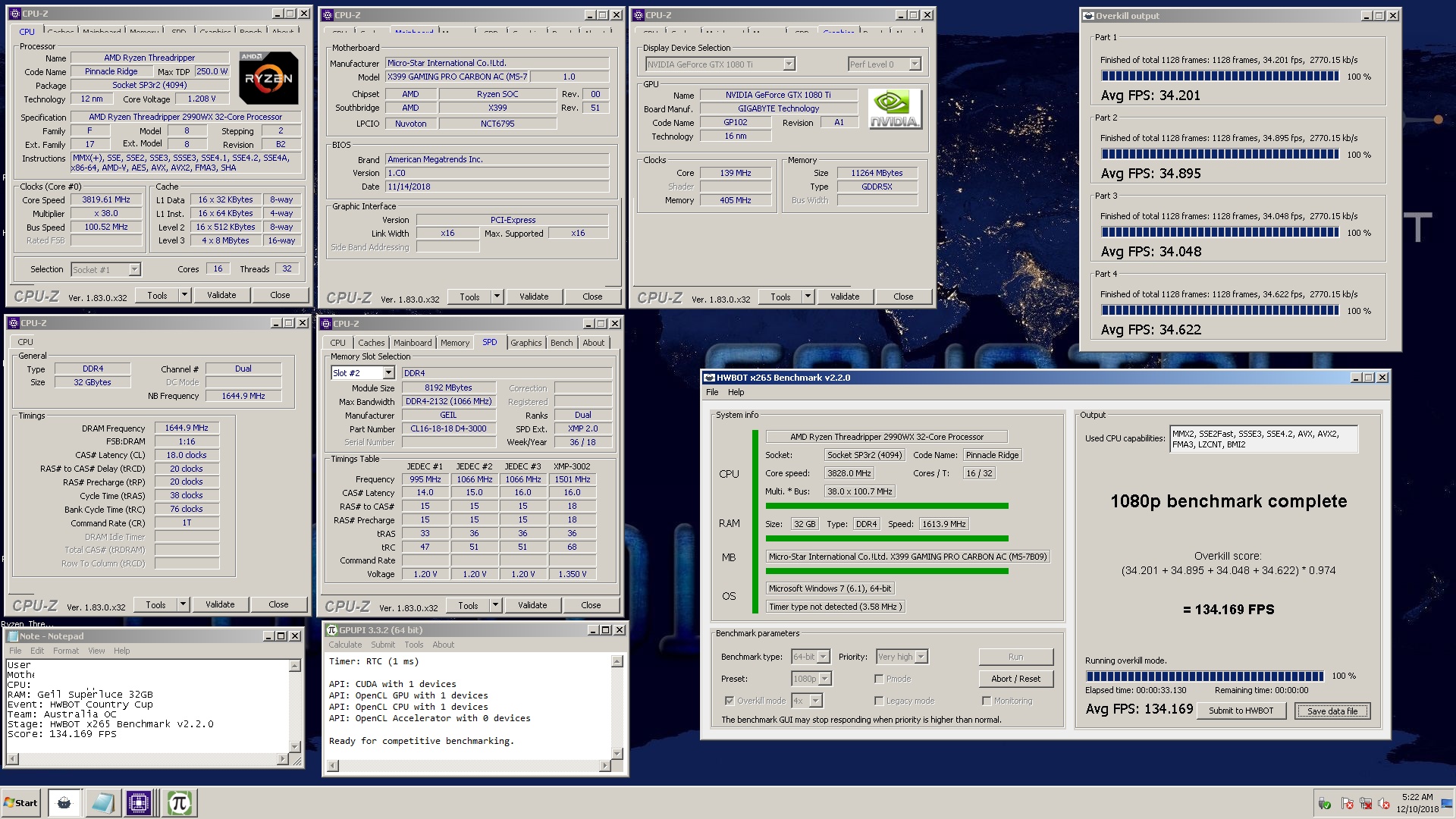
Task: Click the Running overkill mode progress bar
Action: tap(1204, 676)
